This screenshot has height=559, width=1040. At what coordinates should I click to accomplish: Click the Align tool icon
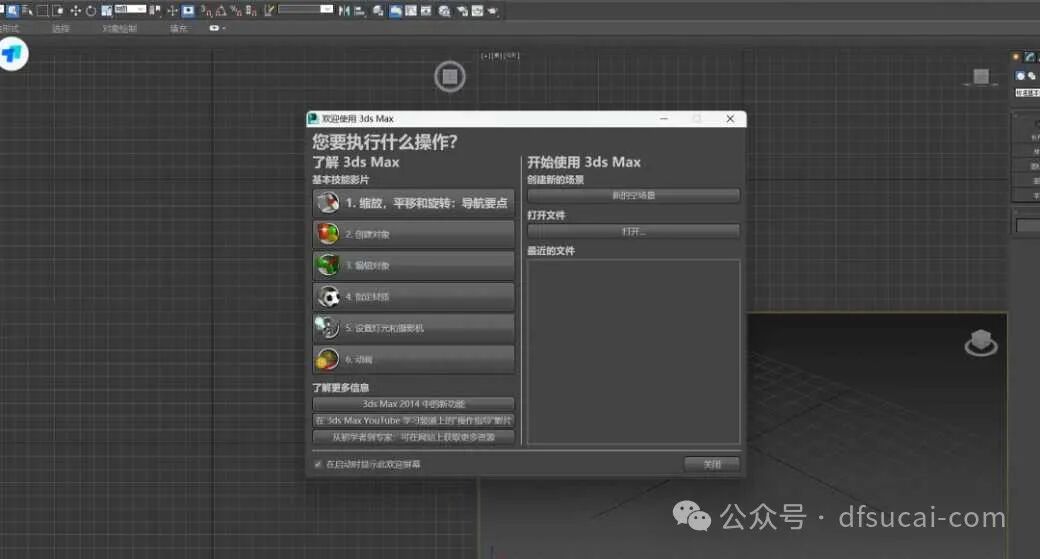point(359,11)
